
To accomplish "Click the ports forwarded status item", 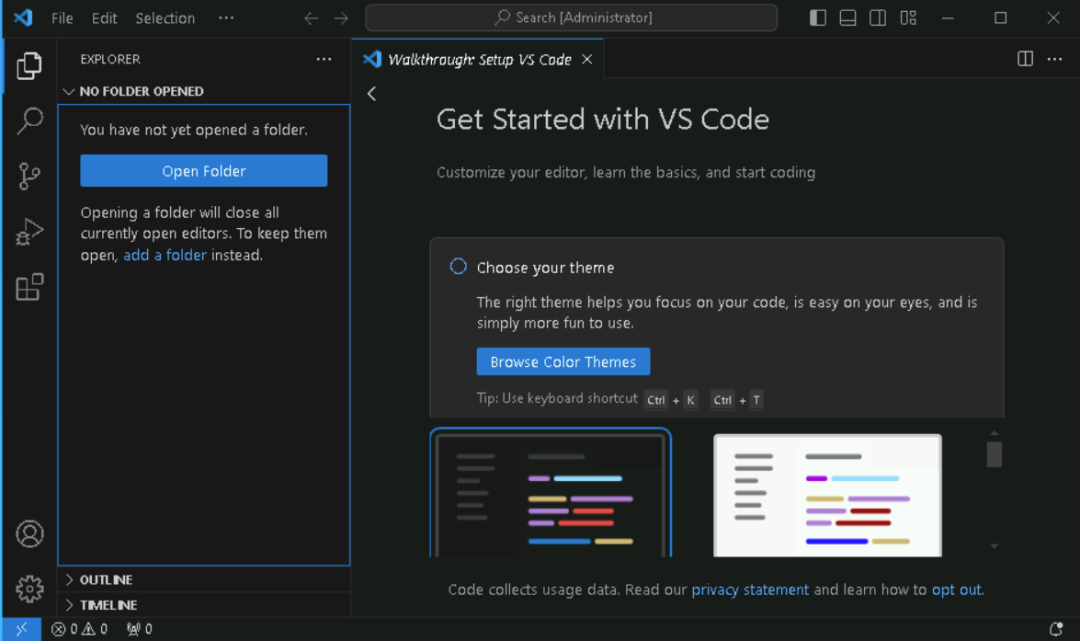I will [140, 629].
